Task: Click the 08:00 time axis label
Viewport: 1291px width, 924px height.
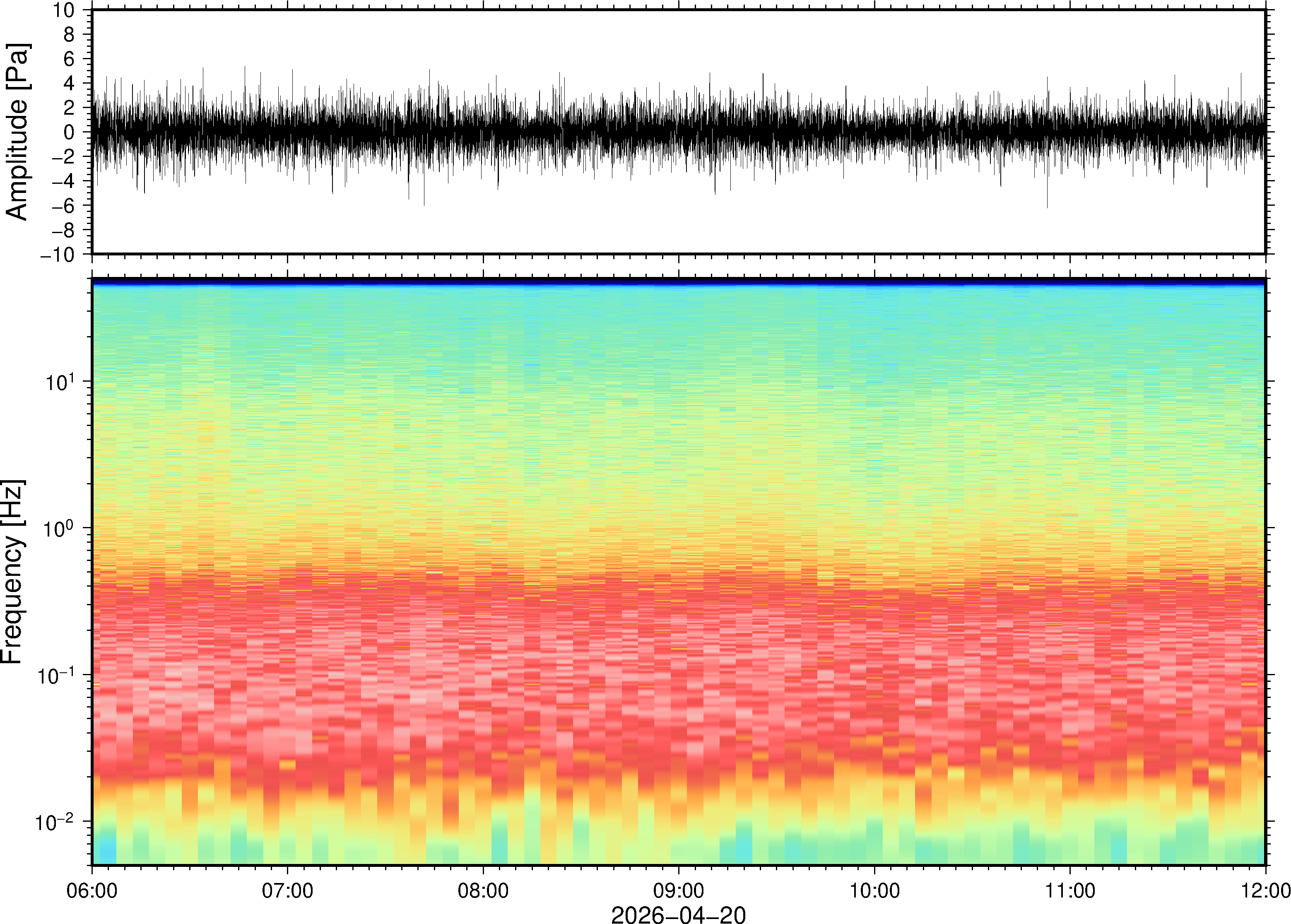Action: click(483, 890)
